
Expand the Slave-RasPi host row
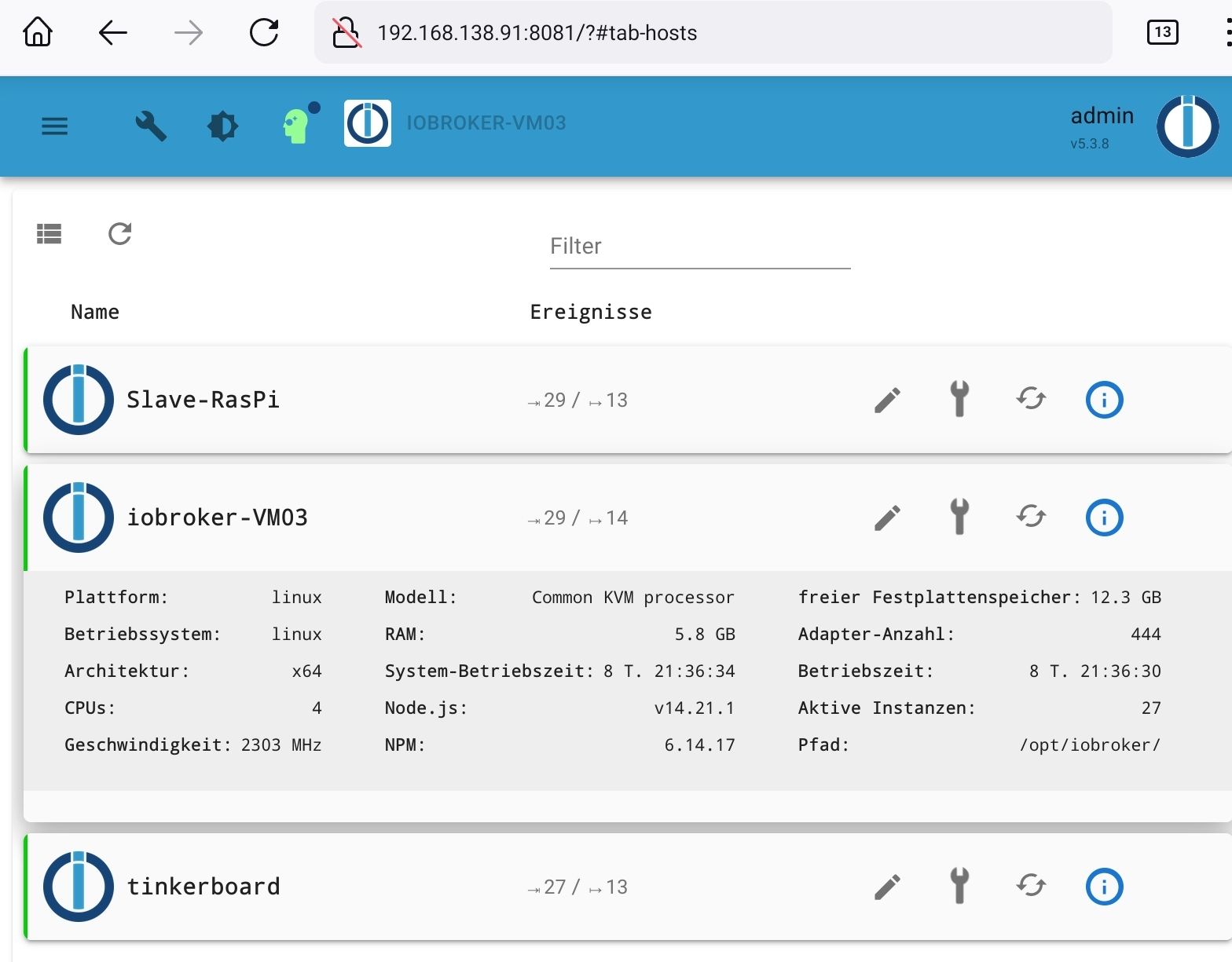tap(629, 400)
